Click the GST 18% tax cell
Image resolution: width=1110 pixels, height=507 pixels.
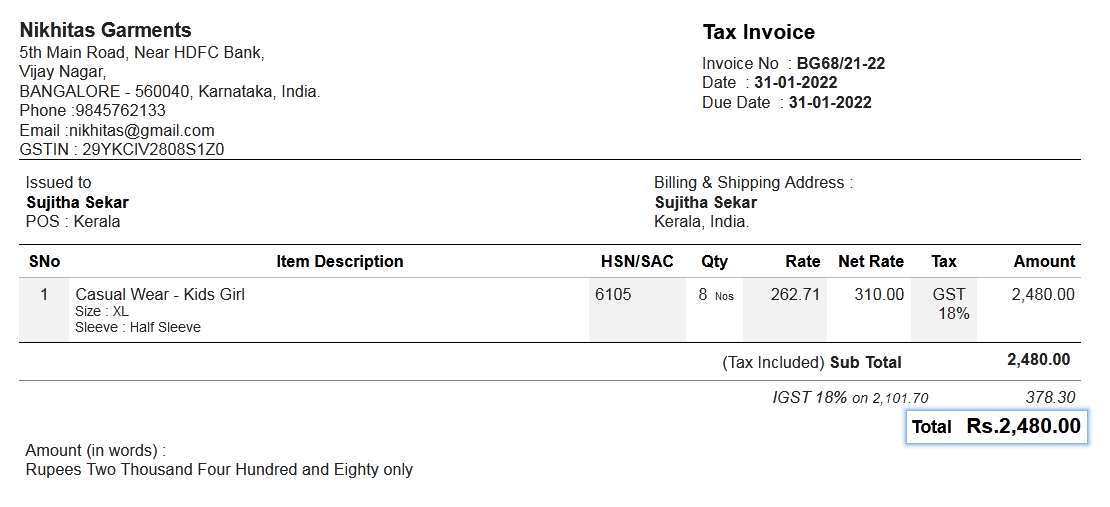click(944, 310)
